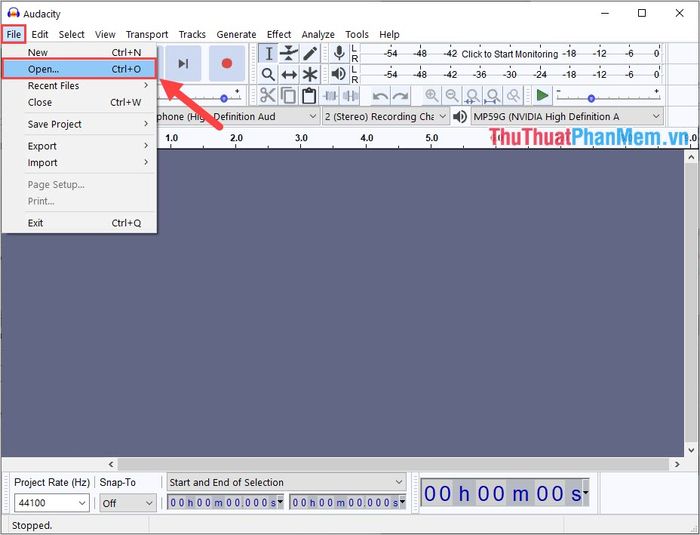Image resolution: width=700 pixels, height=535 pixels.
Task: Activate the Multi-Tool asterisk icon
Action: click(x=310, y=74)
